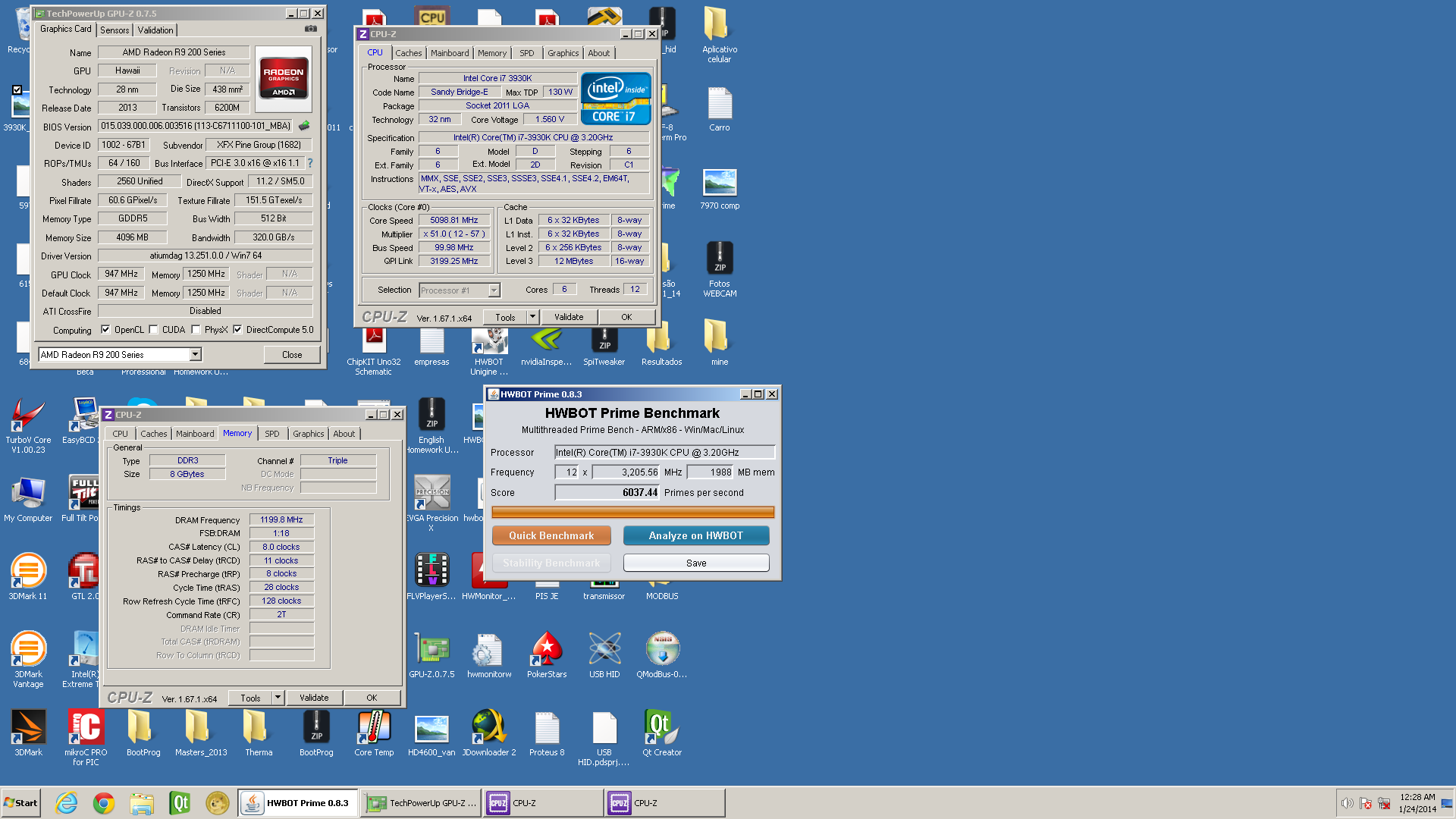Viewport: 1456px width, 819px height.
Task: Click the BIOS save chip icon in GPU-Z
Action: 304,126
